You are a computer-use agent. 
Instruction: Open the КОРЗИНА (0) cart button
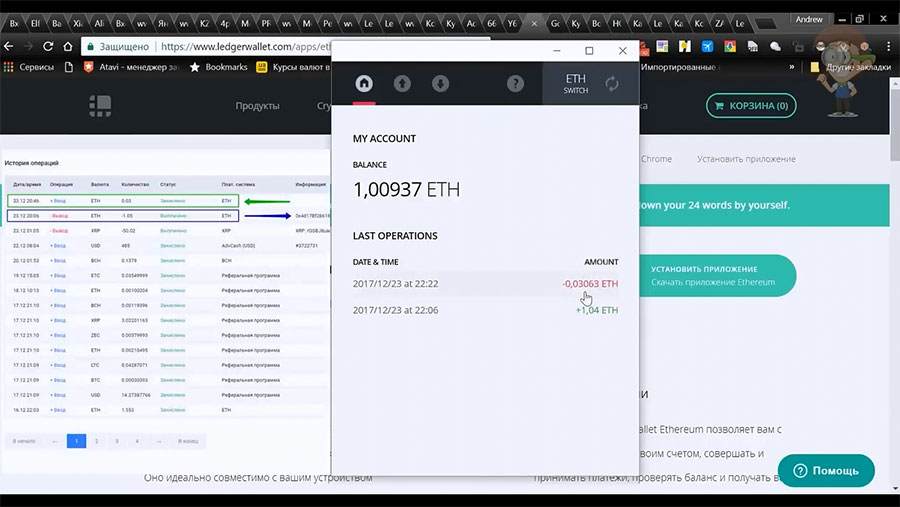(x=751, y=106)
